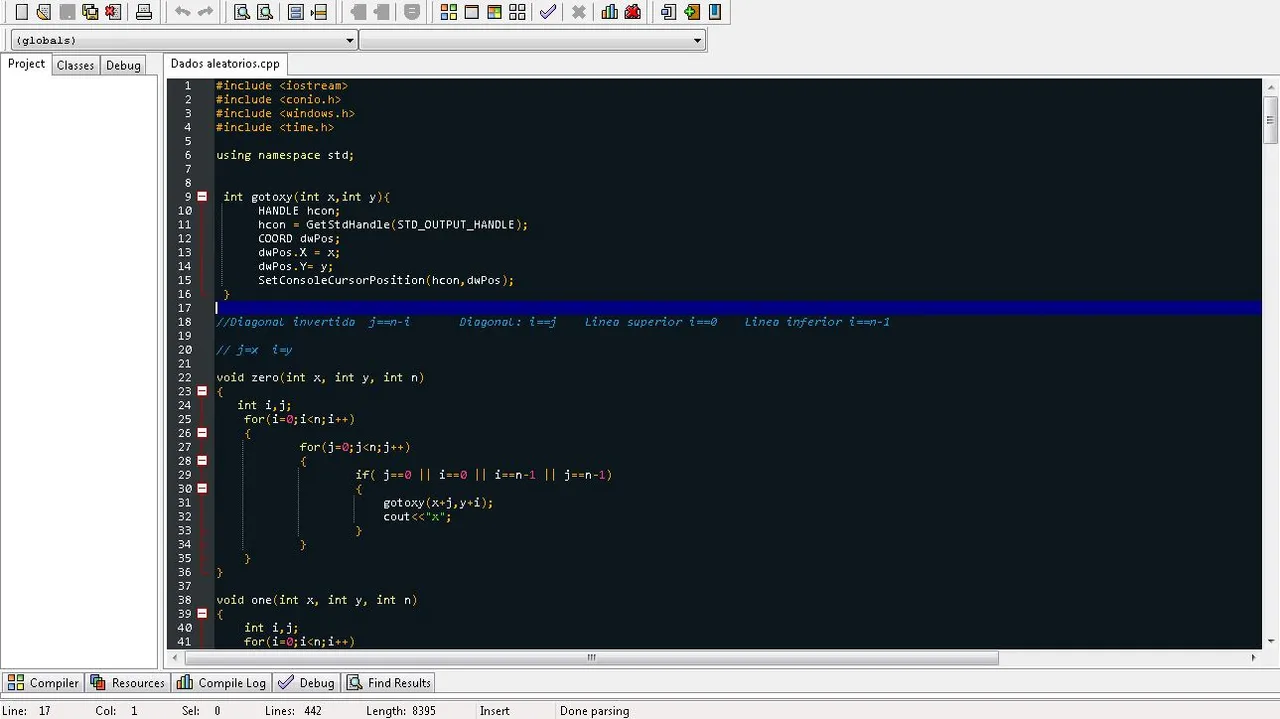Click the Open file toolbar icon
Screen dimensions: 1280x719
coord(44,12)
